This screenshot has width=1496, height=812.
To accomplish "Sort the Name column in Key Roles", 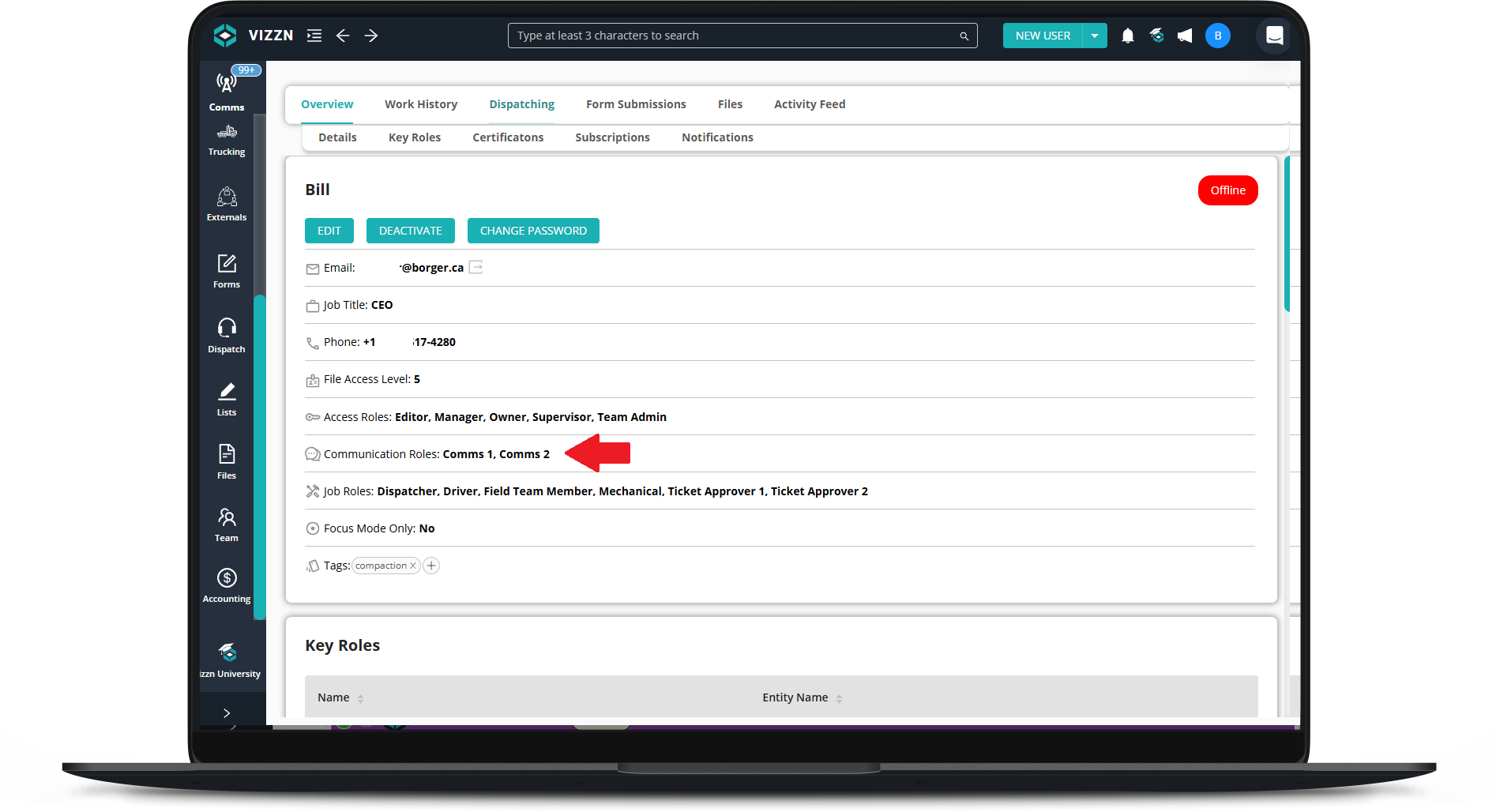I will tap(361, 697).
